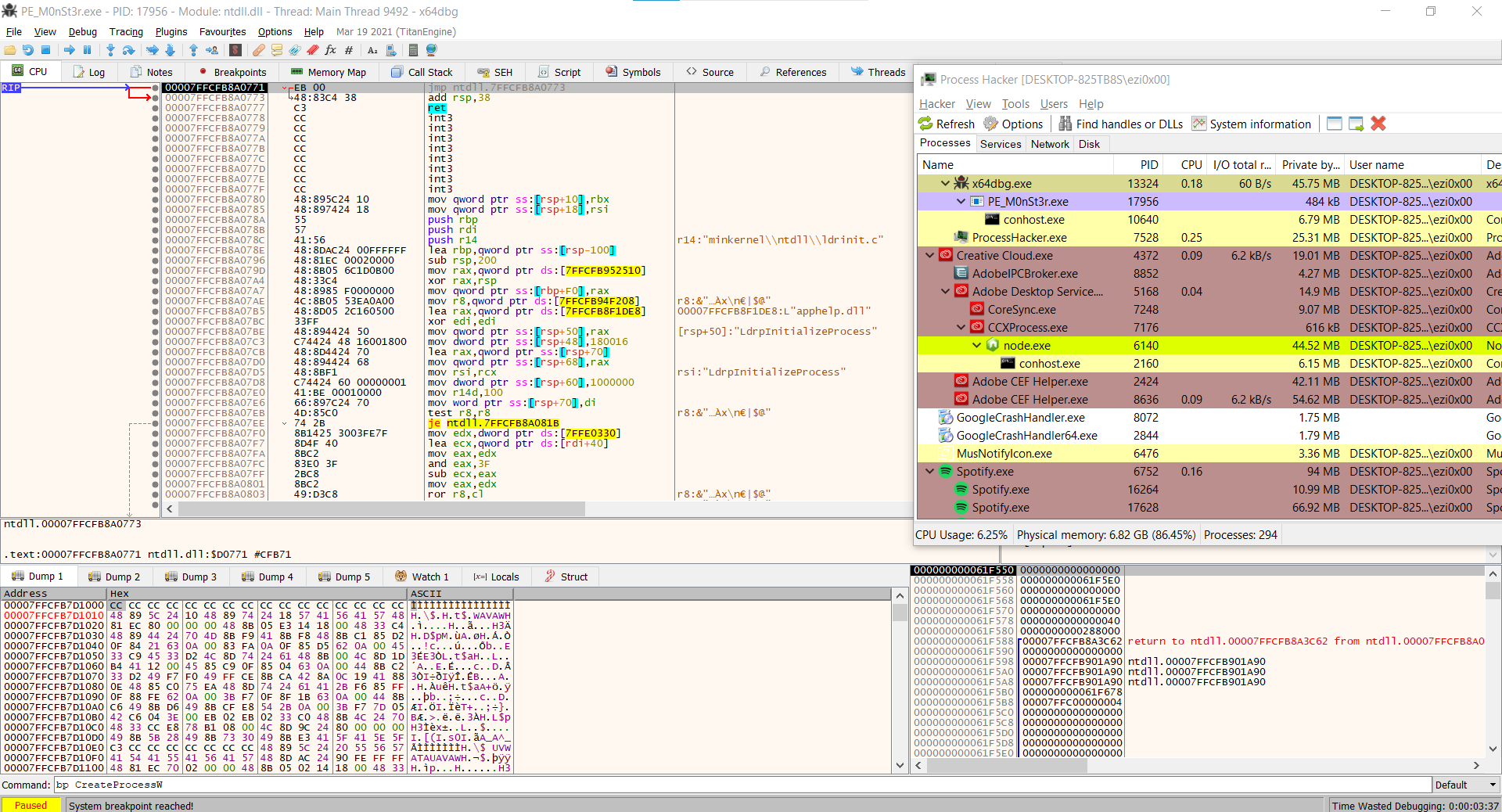
Task: Open the Threads tab
Action: click(879, 72)
